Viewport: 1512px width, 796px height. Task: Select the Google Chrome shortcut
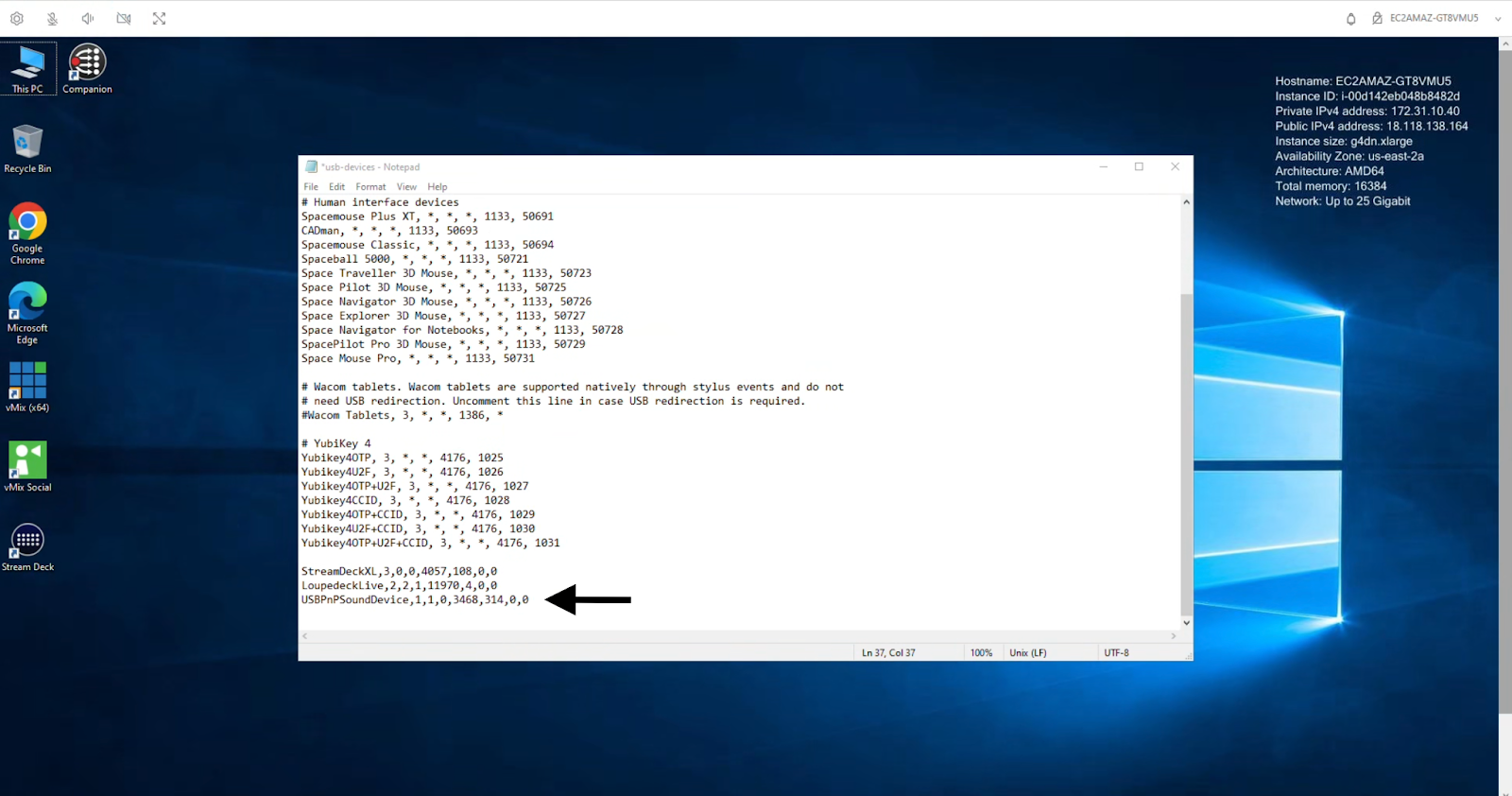tap(27, 234)
